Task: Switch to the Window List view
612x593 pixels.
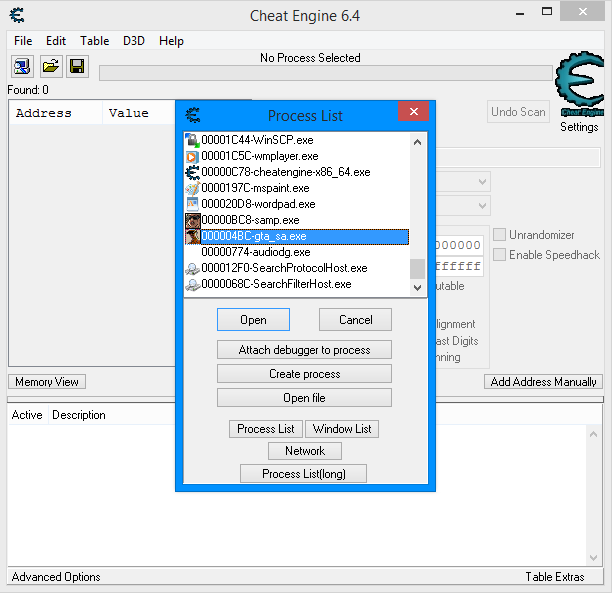Action: [342, 429]
